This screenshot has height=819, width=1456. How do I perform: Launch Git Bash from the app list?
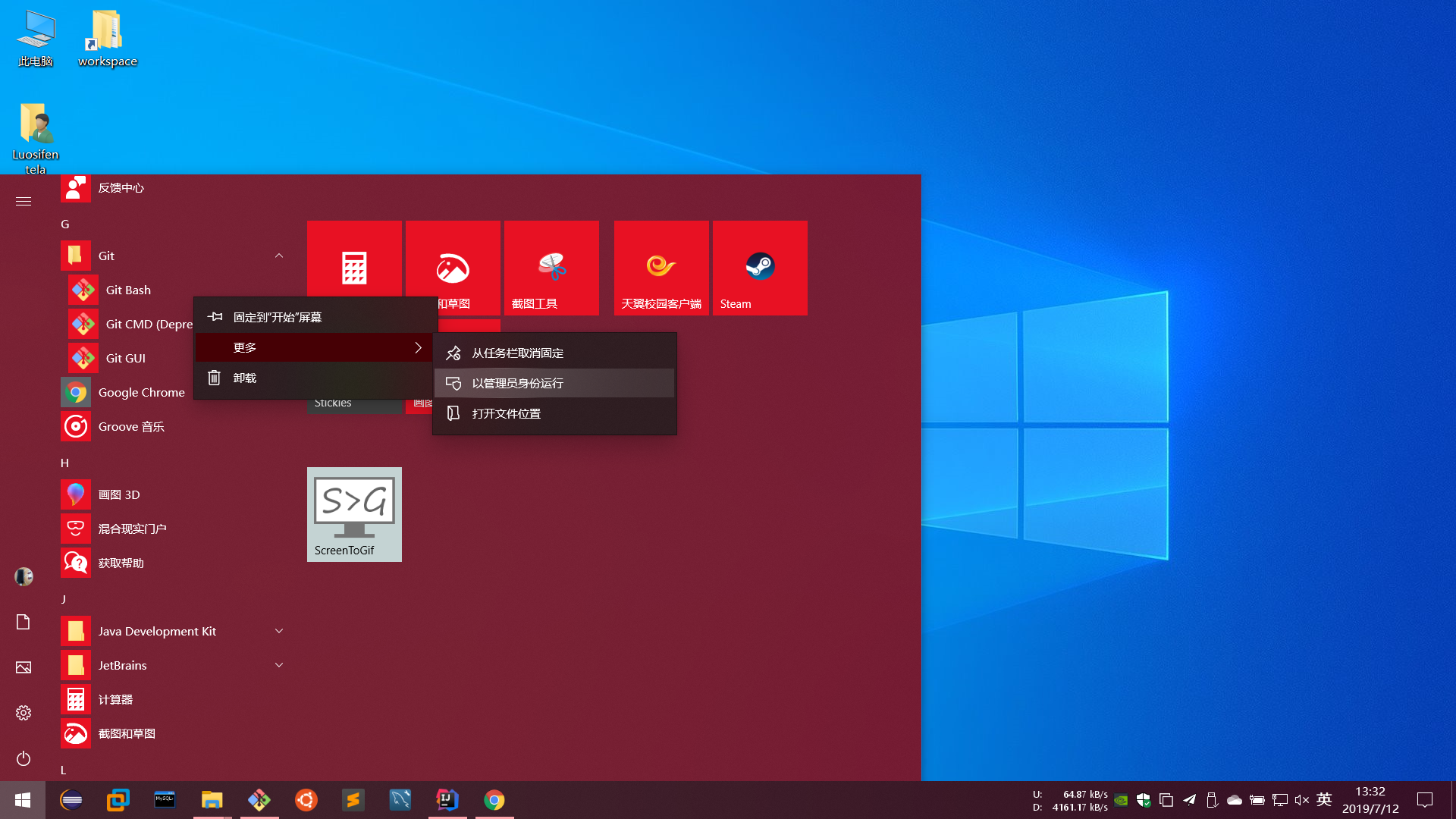128,290
